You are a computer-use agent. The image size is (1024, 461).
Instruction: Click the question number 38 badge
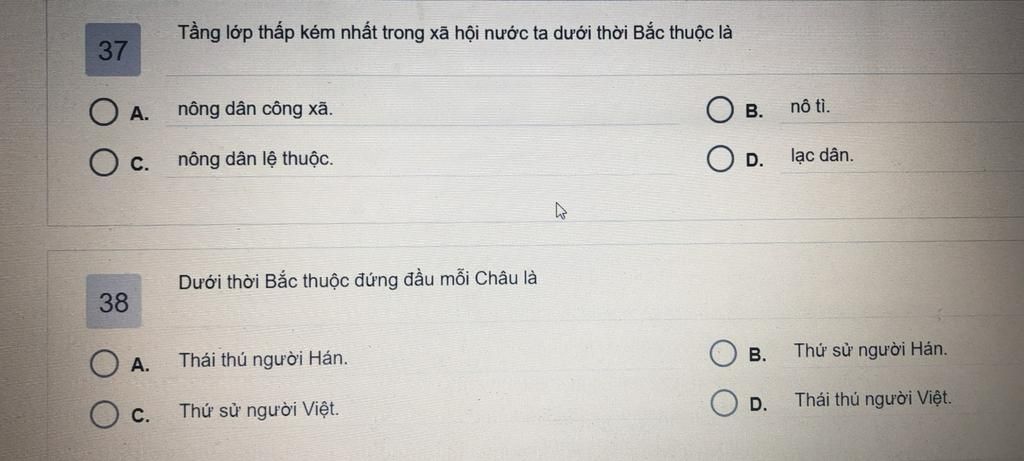[x=114, y=302]
